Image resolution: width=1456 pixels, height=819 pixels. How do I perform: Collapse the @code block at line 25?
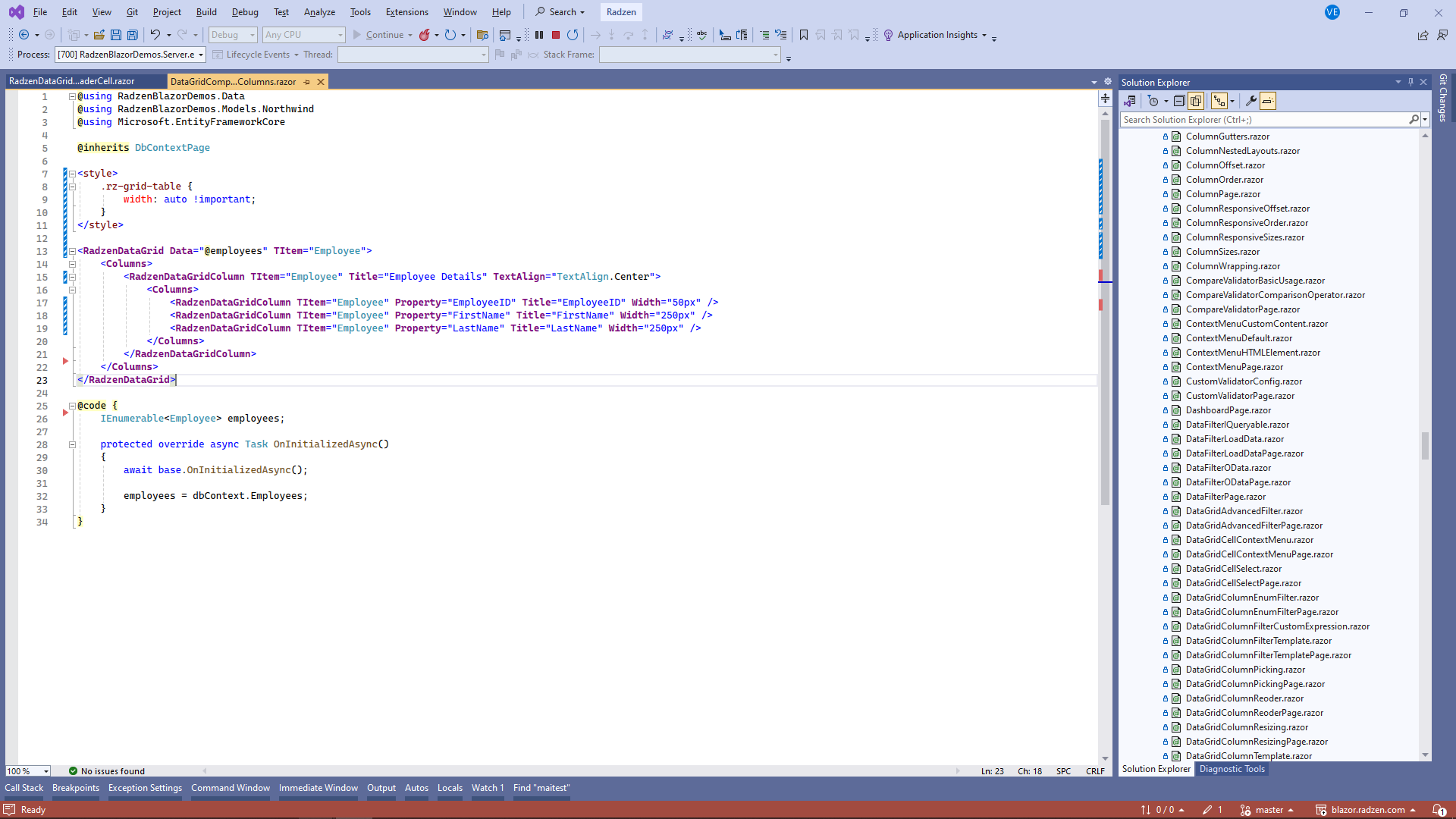pos(72,406)
